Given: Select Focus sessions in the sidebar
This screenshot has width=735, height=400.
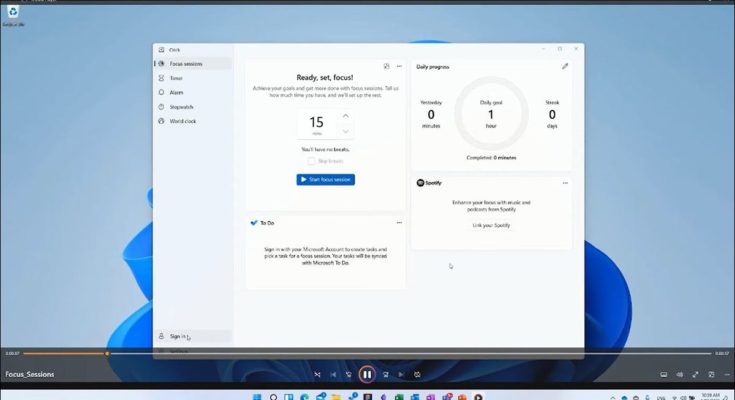Looking at the screenshot, I should (185, 64).
